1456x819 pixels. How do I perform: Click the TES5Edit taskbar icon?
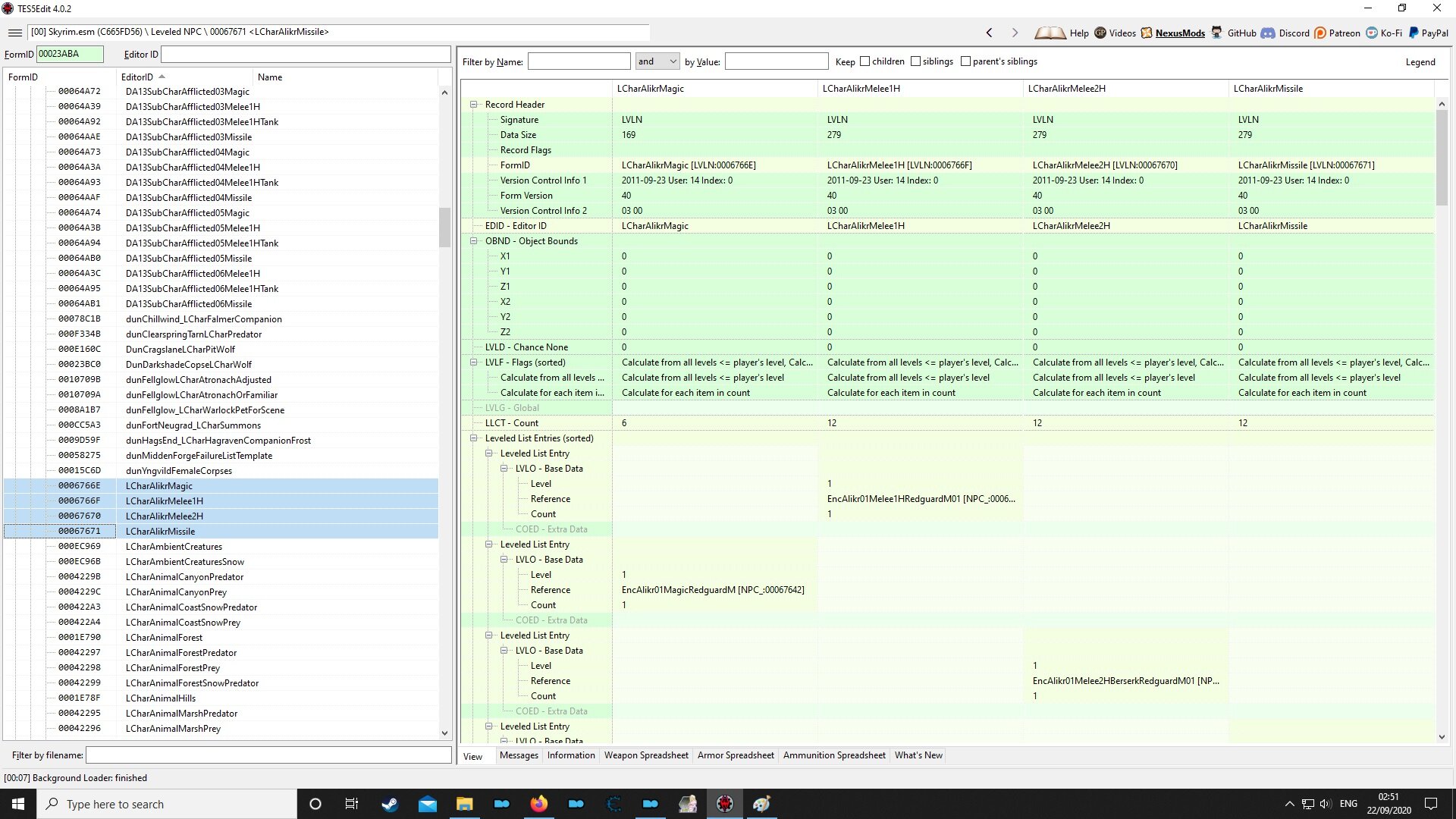tap(725, 804)
